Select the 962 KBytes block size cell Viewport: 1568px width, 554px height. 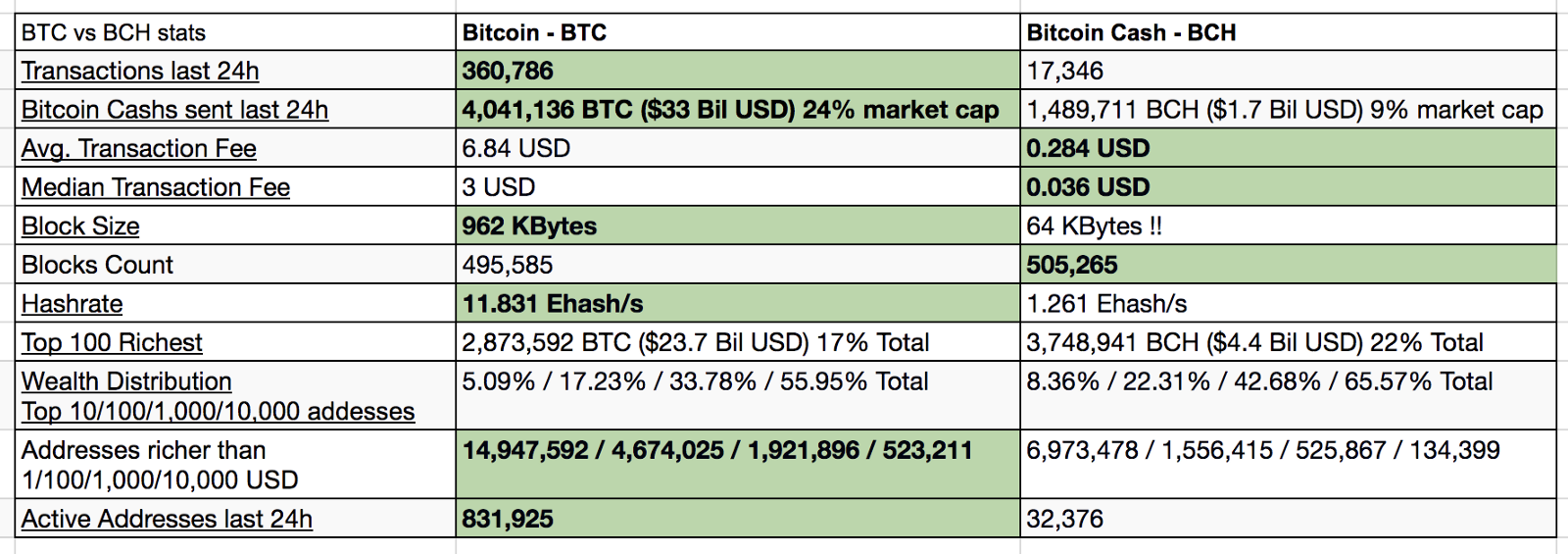pos(737,227)
